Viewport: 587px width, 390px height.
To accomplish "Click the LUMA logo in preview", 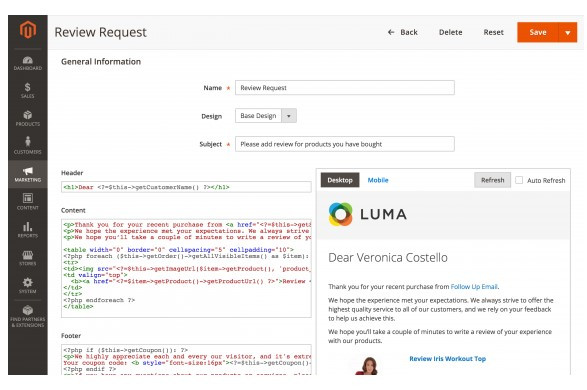I will pos(368,214).
